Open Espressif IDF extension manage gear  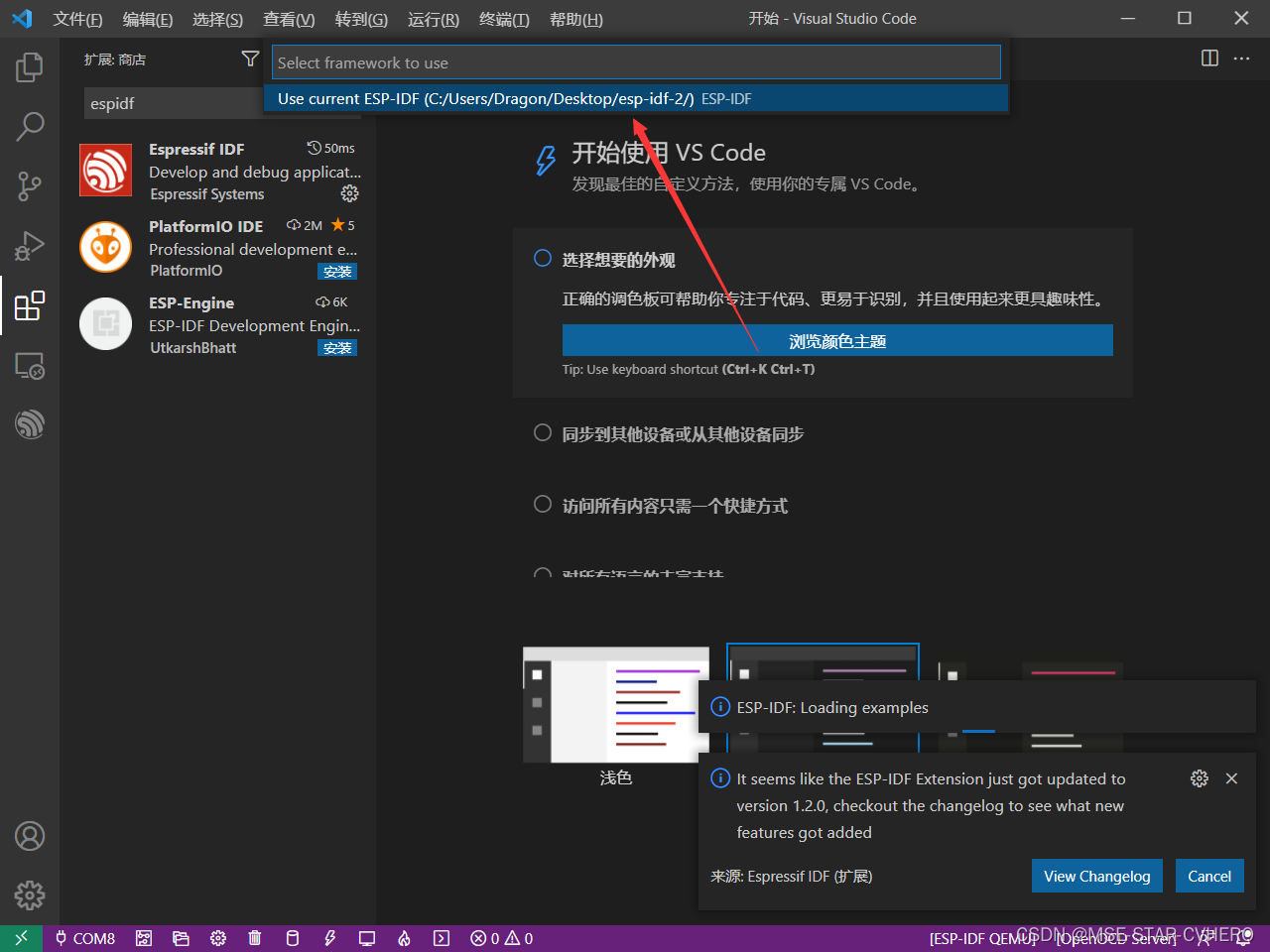point(349,193)
